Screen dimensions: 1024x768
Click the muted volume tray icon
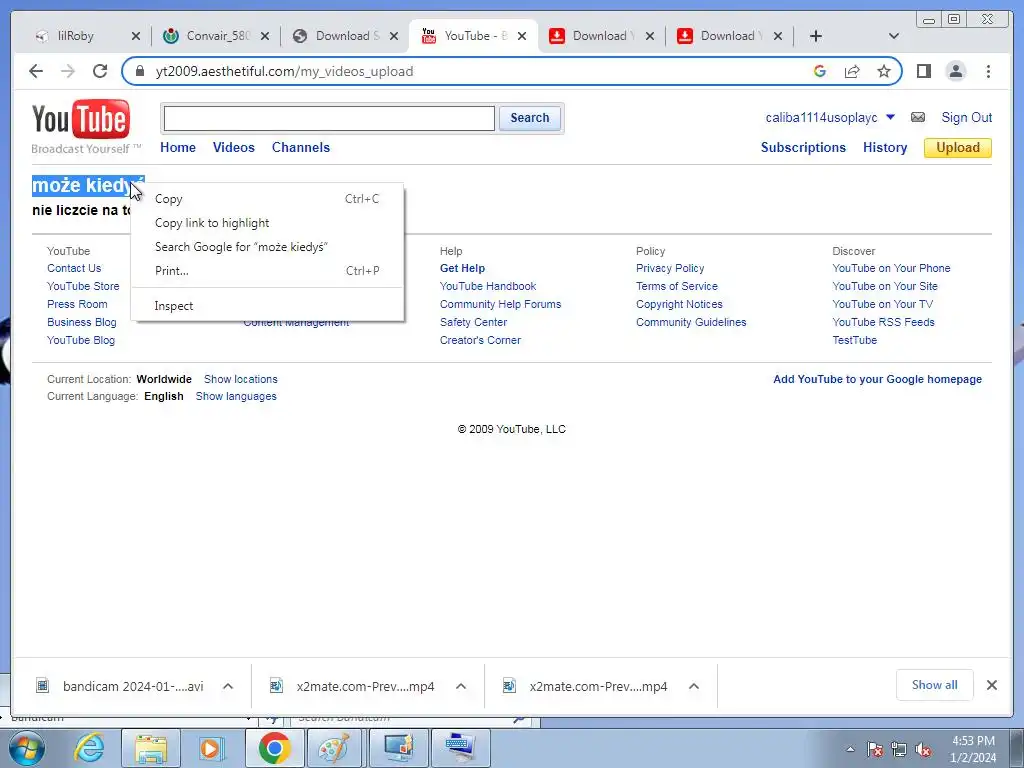point(923,750)
